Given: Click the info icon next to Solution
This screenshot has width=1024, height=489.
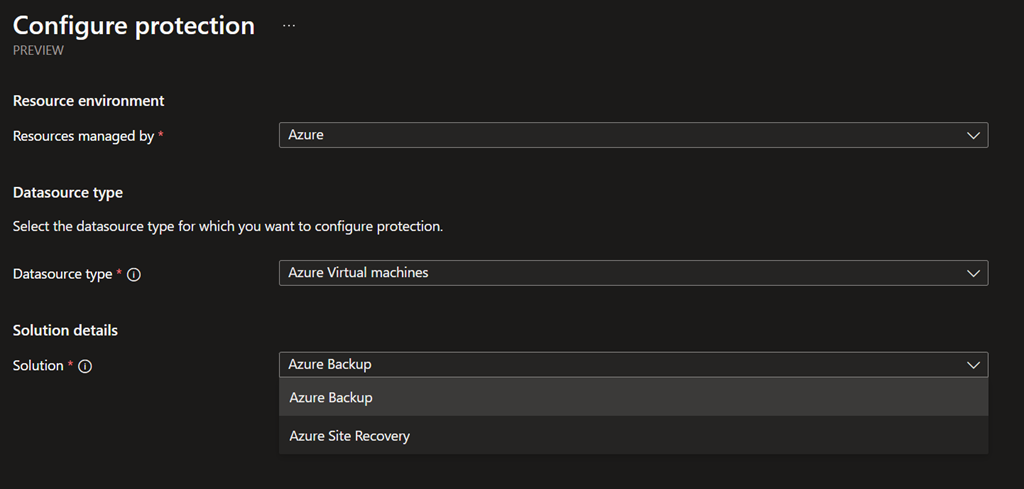Looking at the screenshot, I should (85, 366).
